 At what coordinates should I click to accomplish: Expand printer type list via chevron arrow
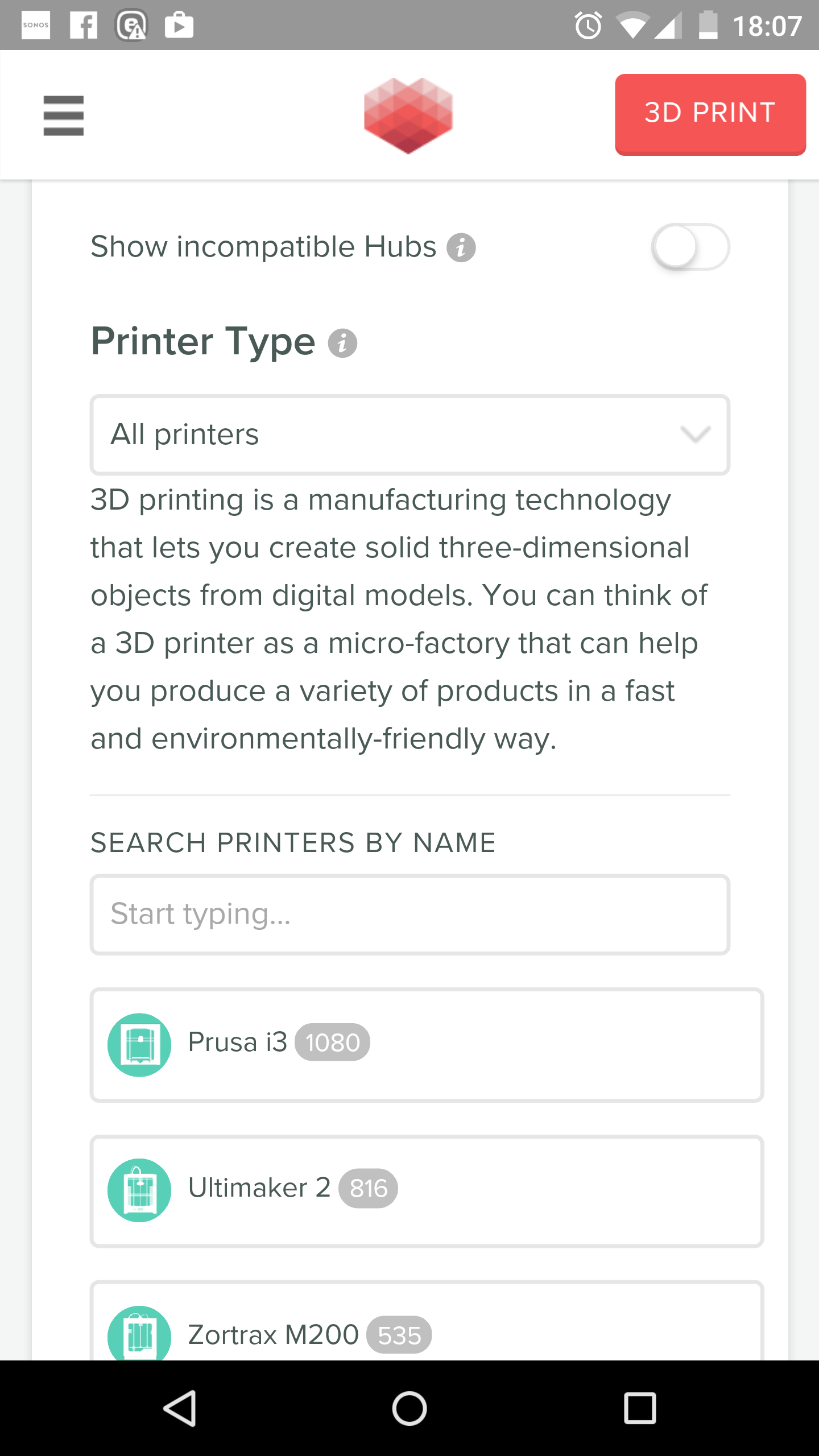click(695, 435)
